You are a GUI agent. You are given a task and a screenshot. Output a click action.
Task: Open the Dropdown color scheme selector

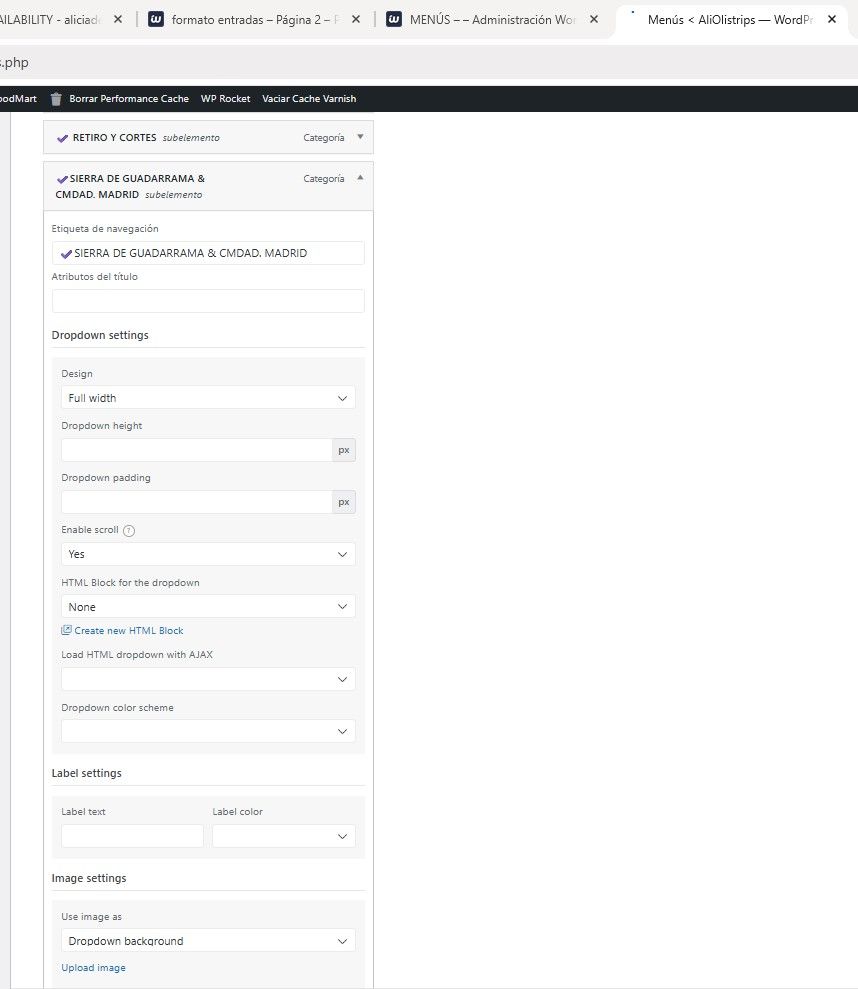208,732
